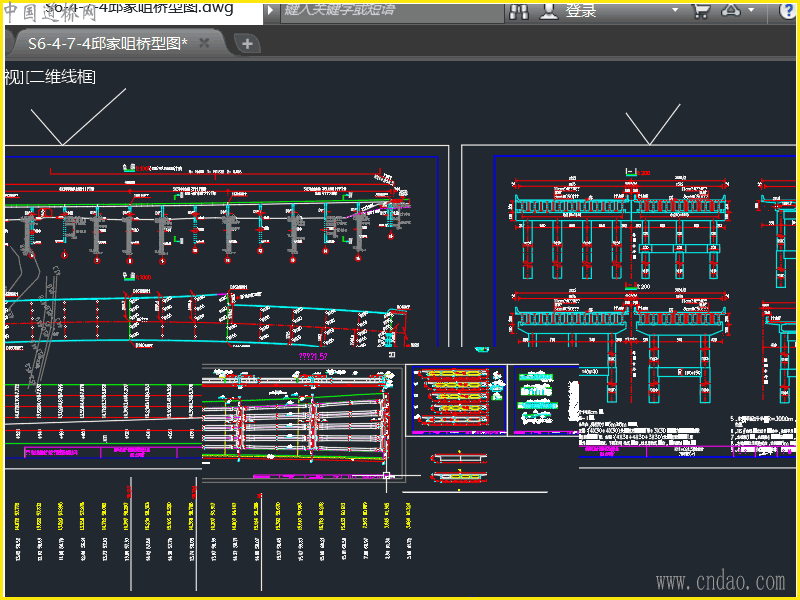The height and width of the screenshot is (600, 800).
Task: Open the shopping cart Autodesk Exchange icon
Action: (x=701, y=11)
